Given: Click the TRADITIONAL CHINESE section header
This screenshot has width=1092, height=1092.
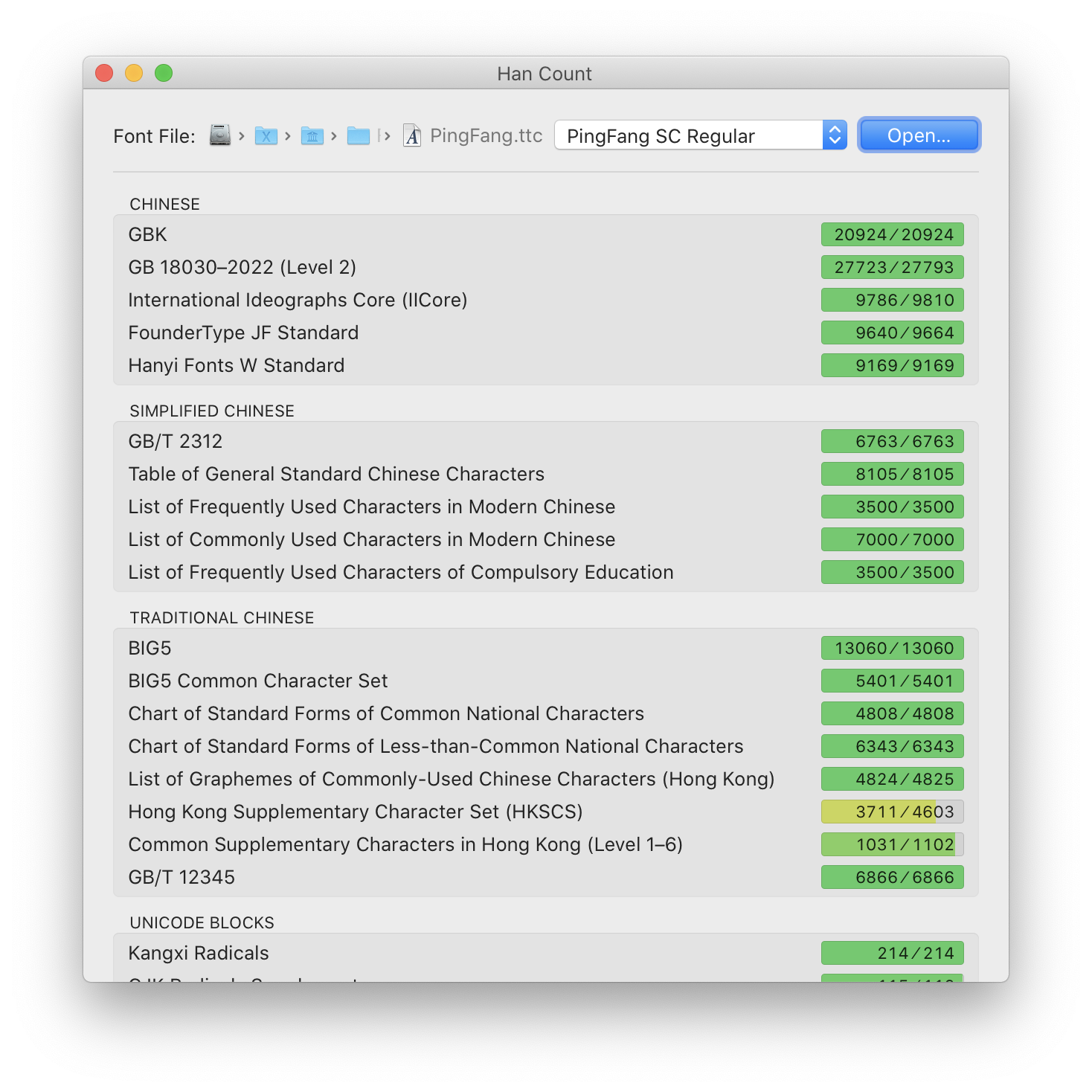Looking at the screenshot, I should 222,617.
